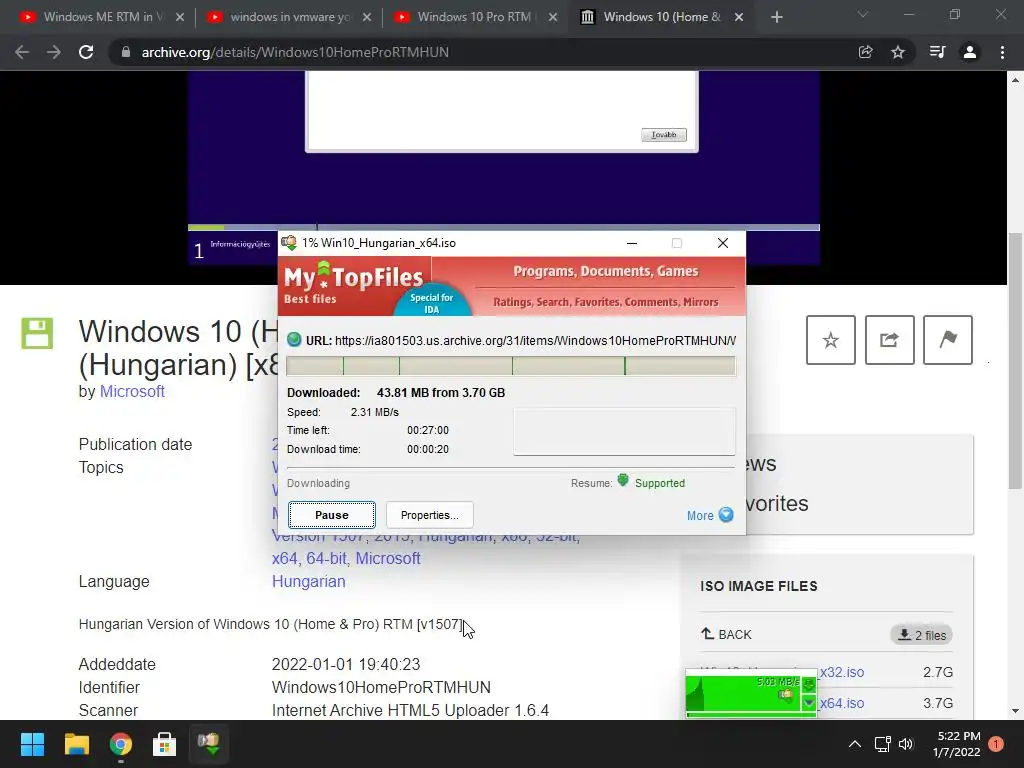
Task: Click the network tray icon
Action: (x=882, y=744)
